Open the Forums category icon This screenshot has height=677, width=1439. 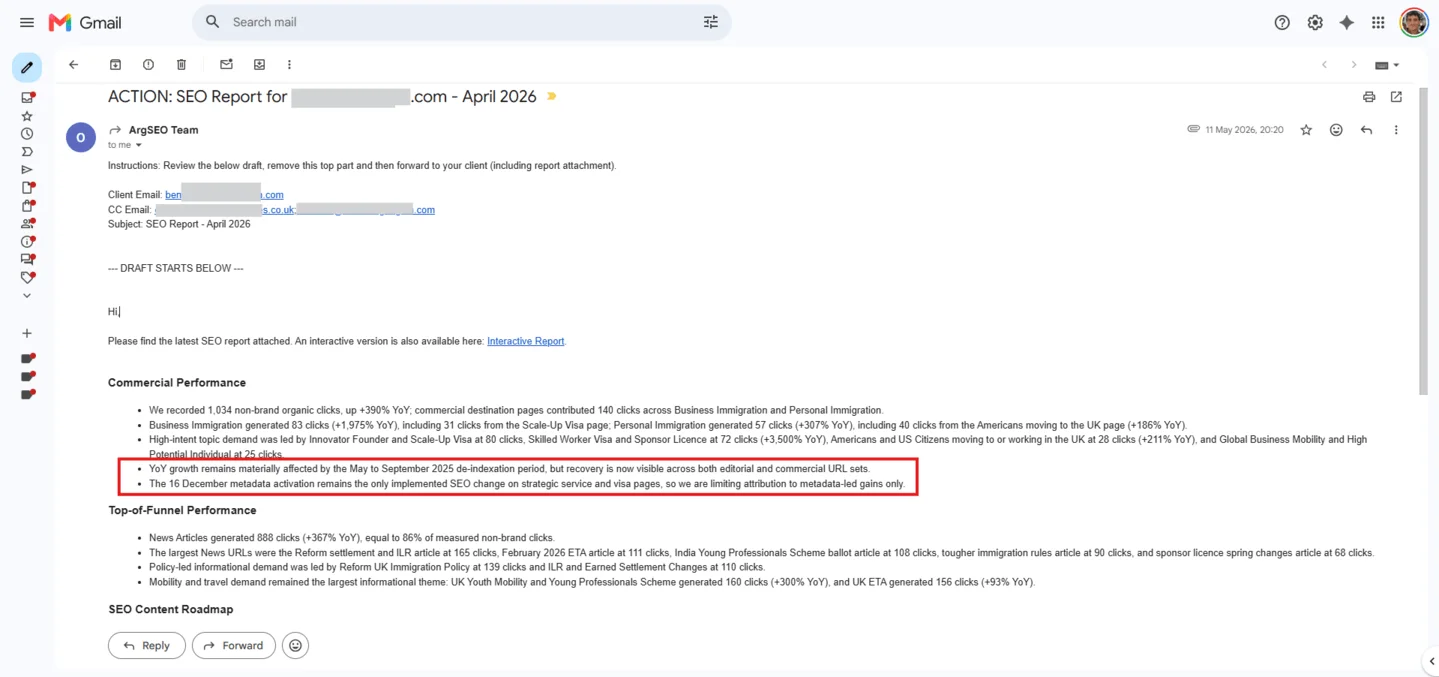tap(27, 260)
